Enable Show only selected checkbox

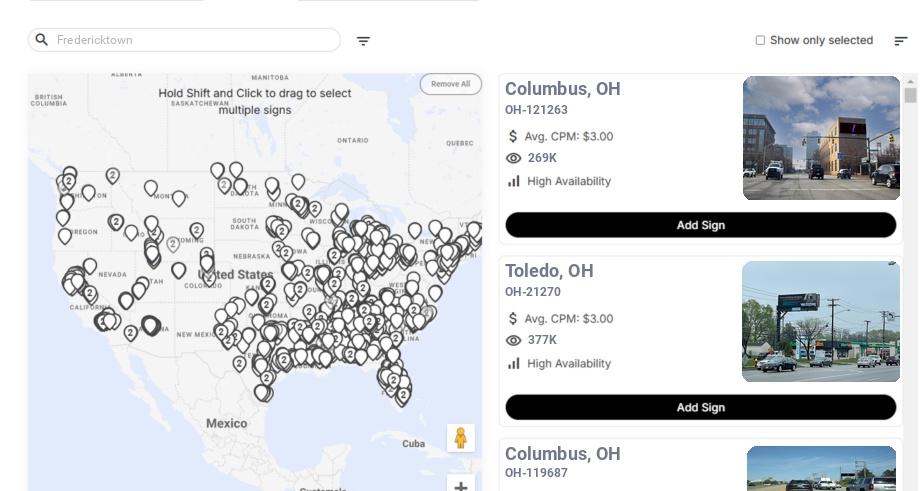tap(760, 40)
